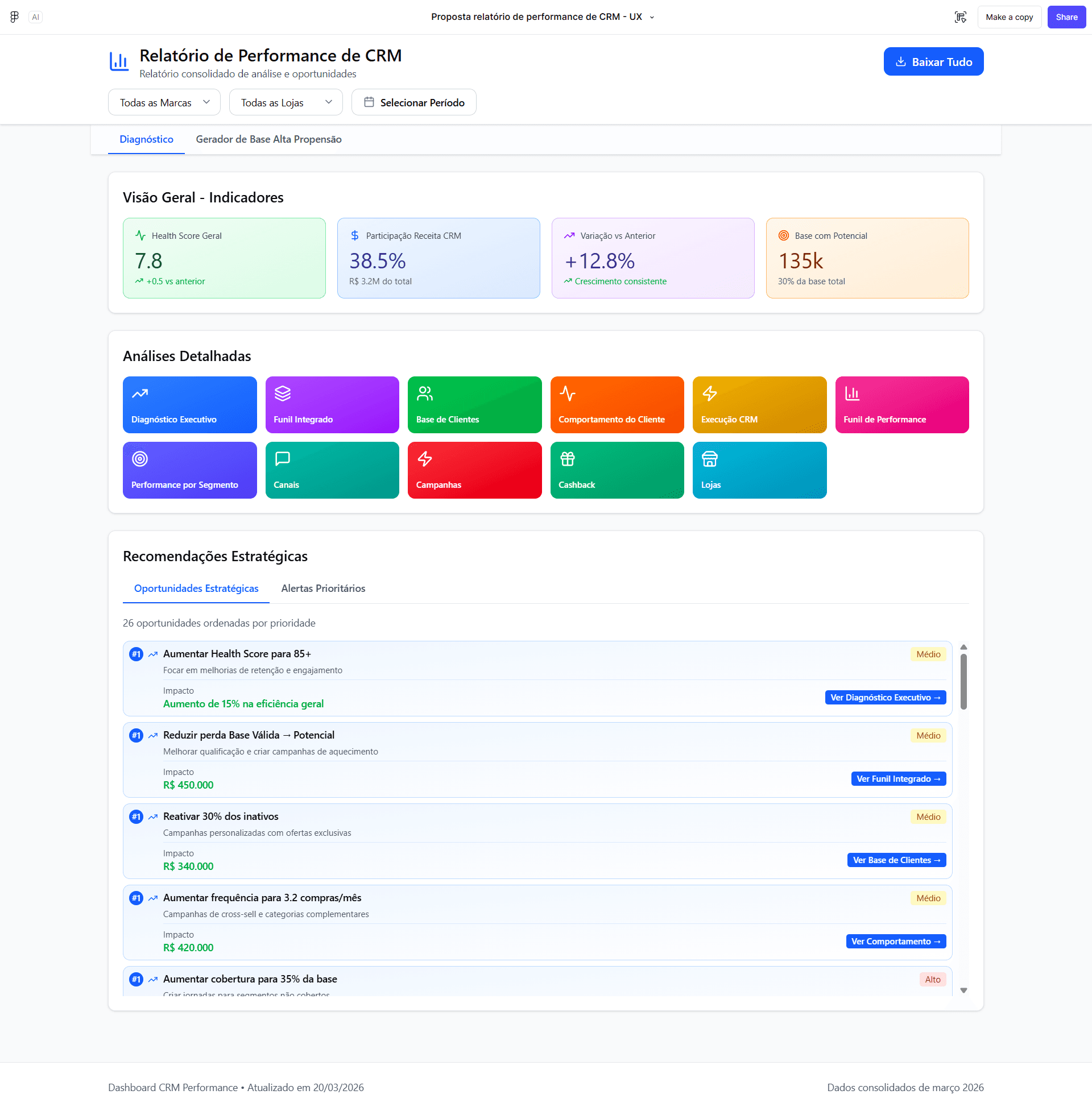
Task: Click the lightning icon on Execução CRM
Action: (x=709, y=393)
